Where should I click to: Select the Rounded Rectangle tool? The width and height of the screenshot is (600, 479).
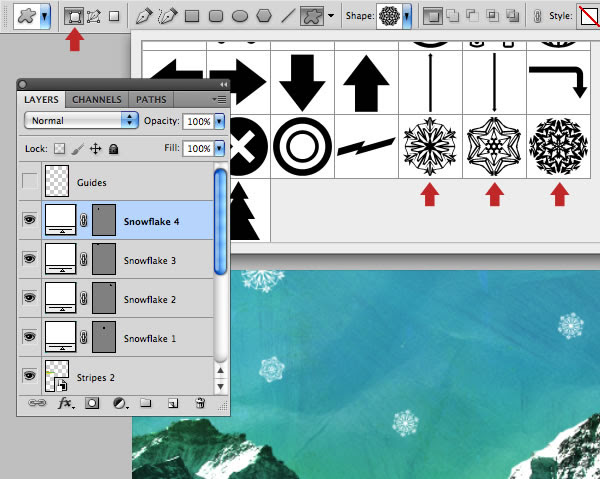pos(216,16)
